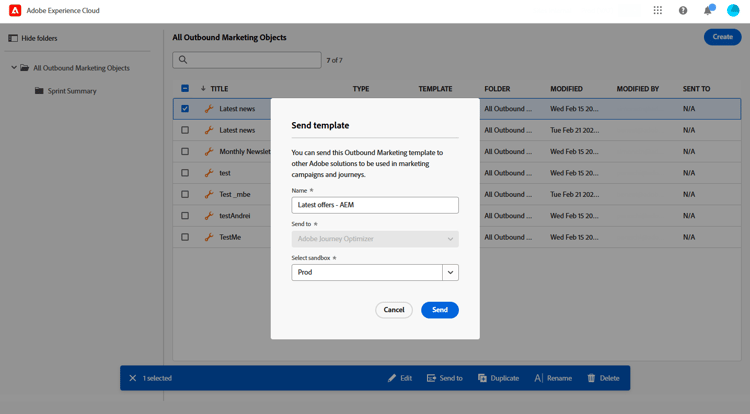Click the Name input field
The image size is (750, 414).
tap(375, 205)
